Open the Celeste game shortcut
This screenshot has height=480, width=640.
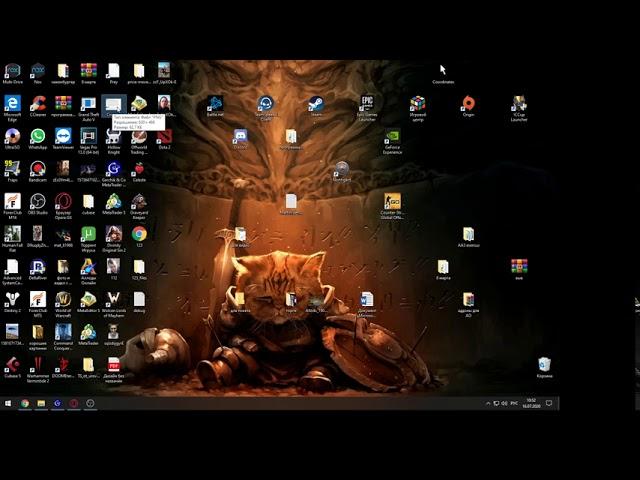139,169
